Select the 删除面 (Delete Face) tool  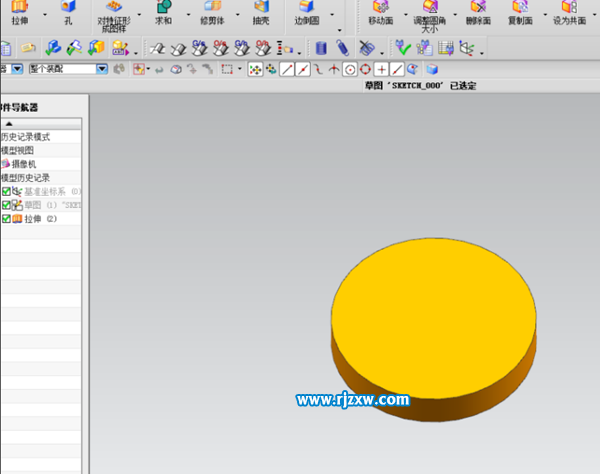477,8
